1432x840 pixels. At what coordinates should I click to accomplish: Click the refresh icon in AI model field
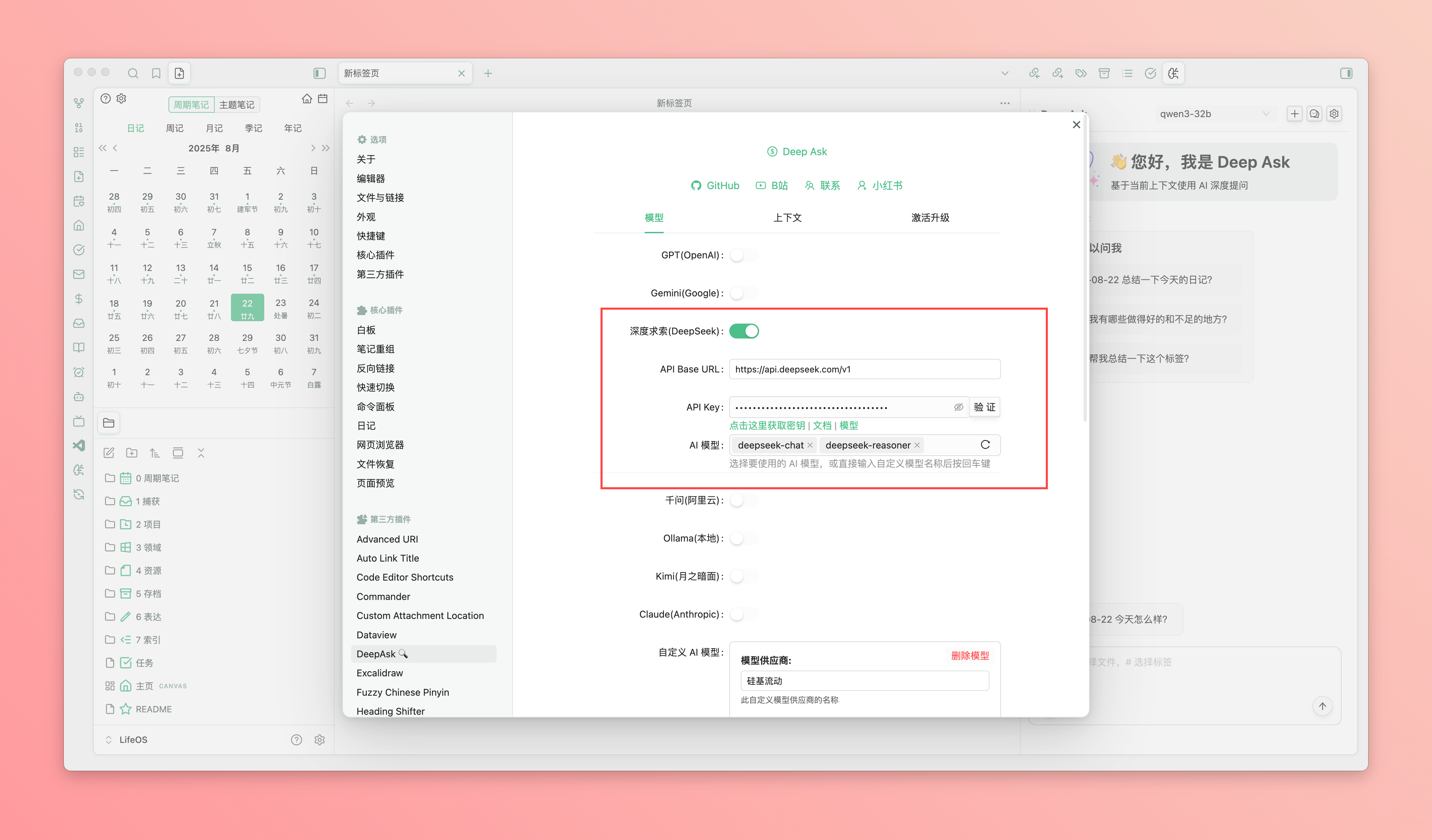click(985, 445)
